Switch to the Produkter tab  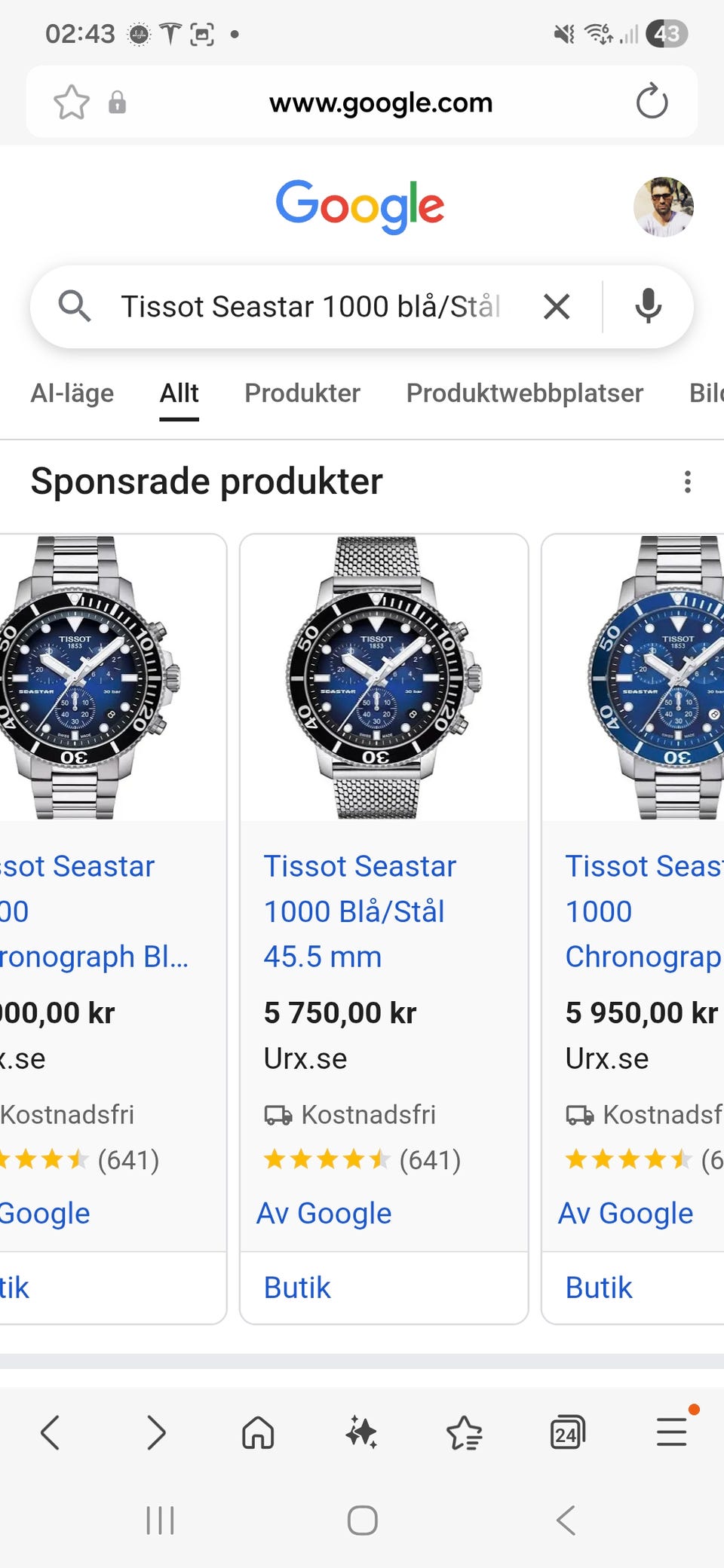pos(302,394)
